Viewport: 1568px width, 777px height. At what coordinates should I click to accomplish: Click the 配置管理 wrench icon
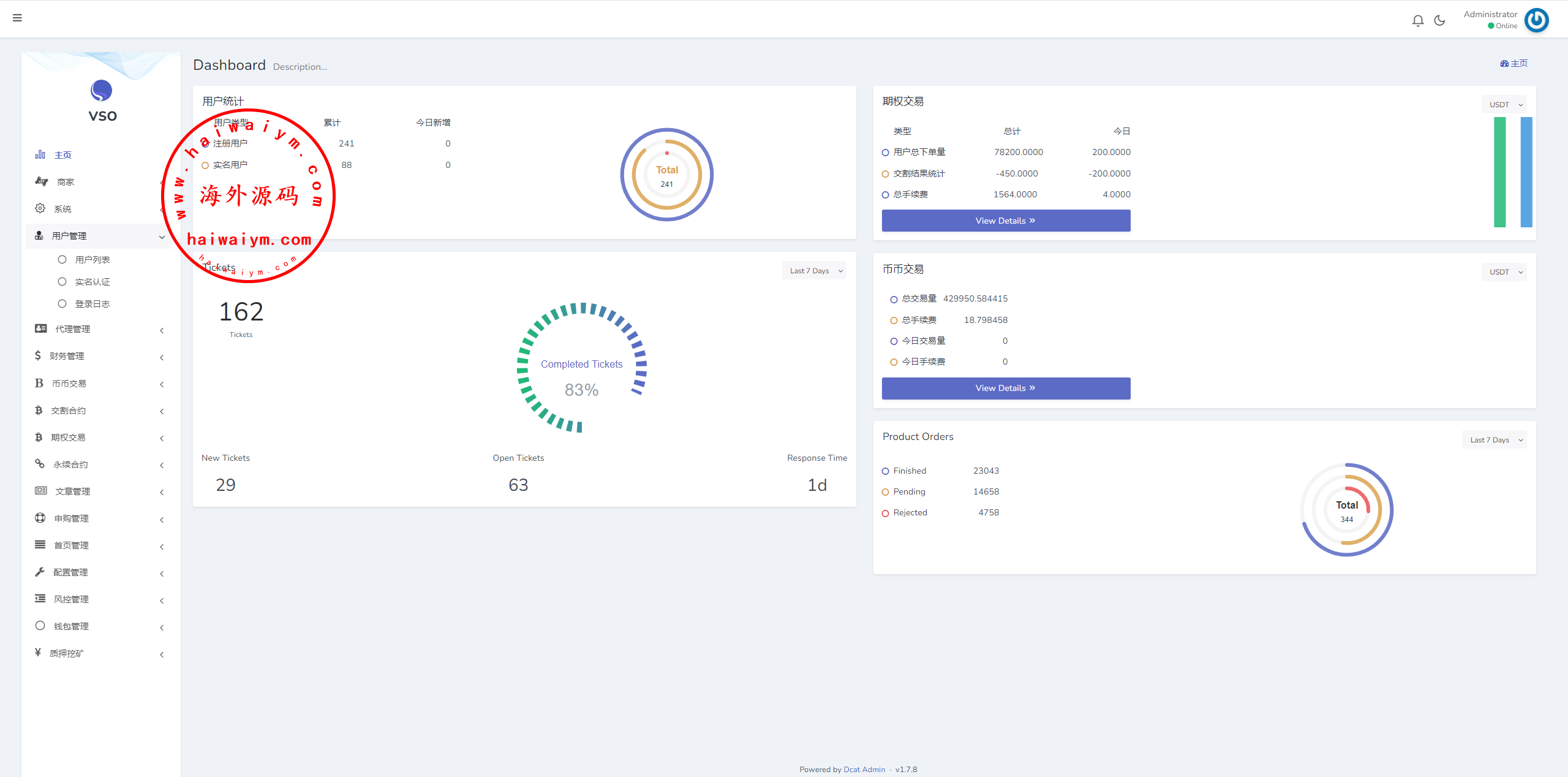tap(40, 572)
